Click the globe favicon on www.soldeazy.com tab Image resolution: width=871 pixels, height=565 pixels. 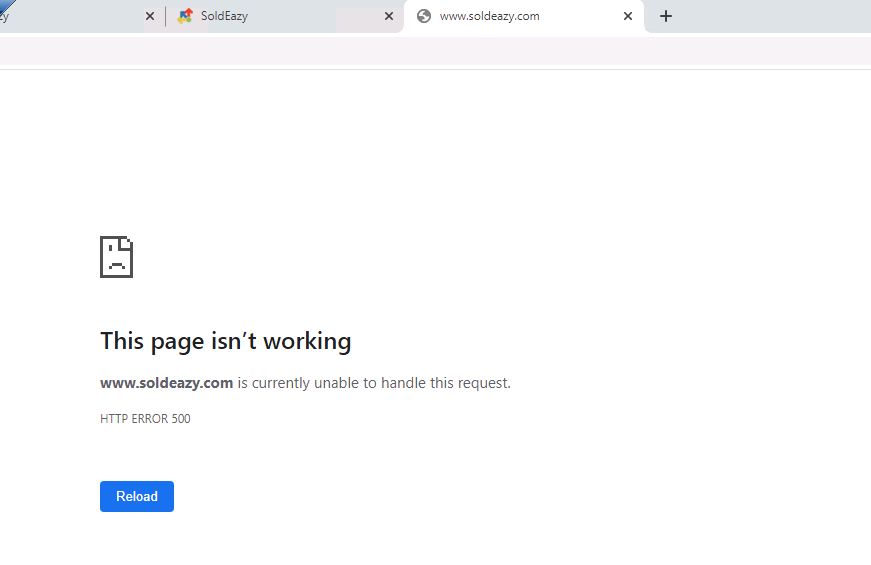coord(424,16)
